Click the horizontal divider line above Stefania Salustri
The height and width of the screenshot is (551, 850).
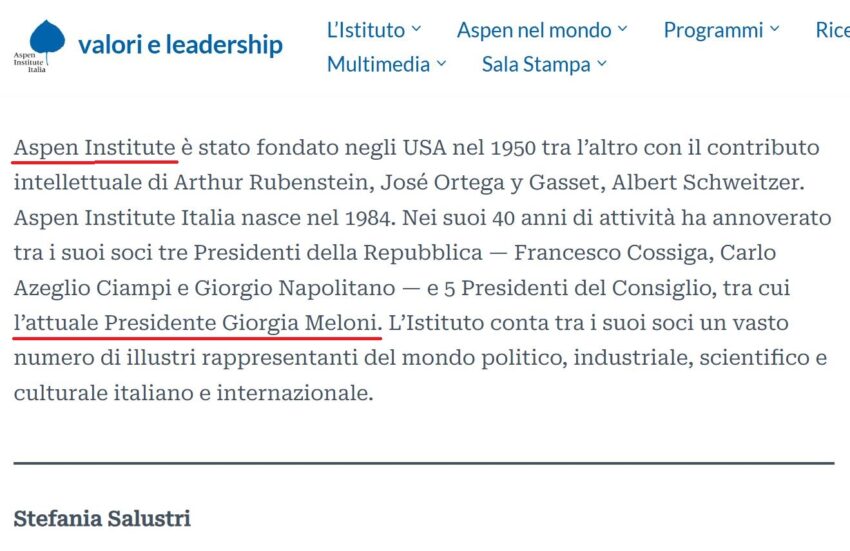point(424,463)
